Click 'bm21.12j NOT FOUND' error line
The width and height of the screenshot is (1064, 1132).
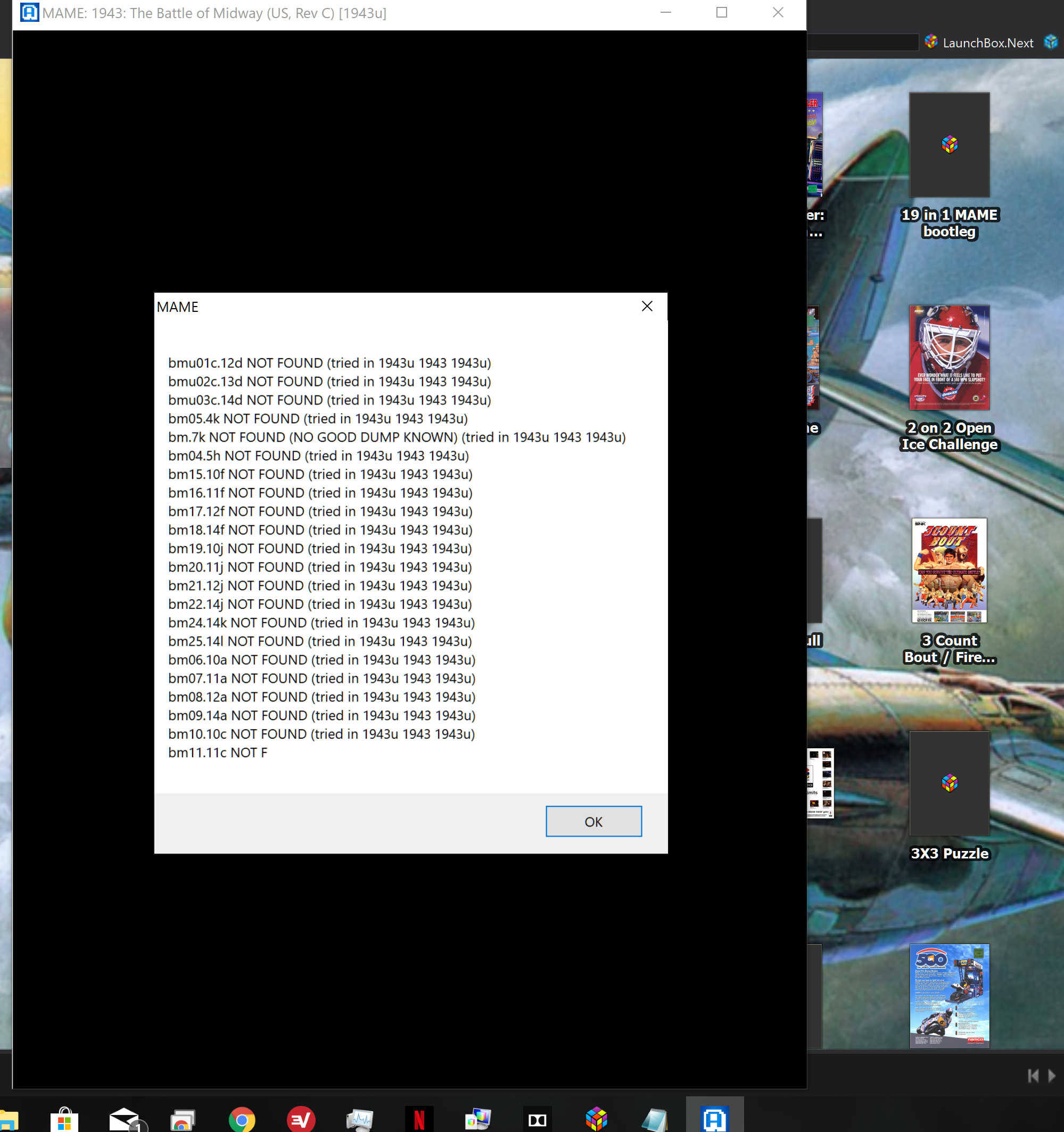320,586
